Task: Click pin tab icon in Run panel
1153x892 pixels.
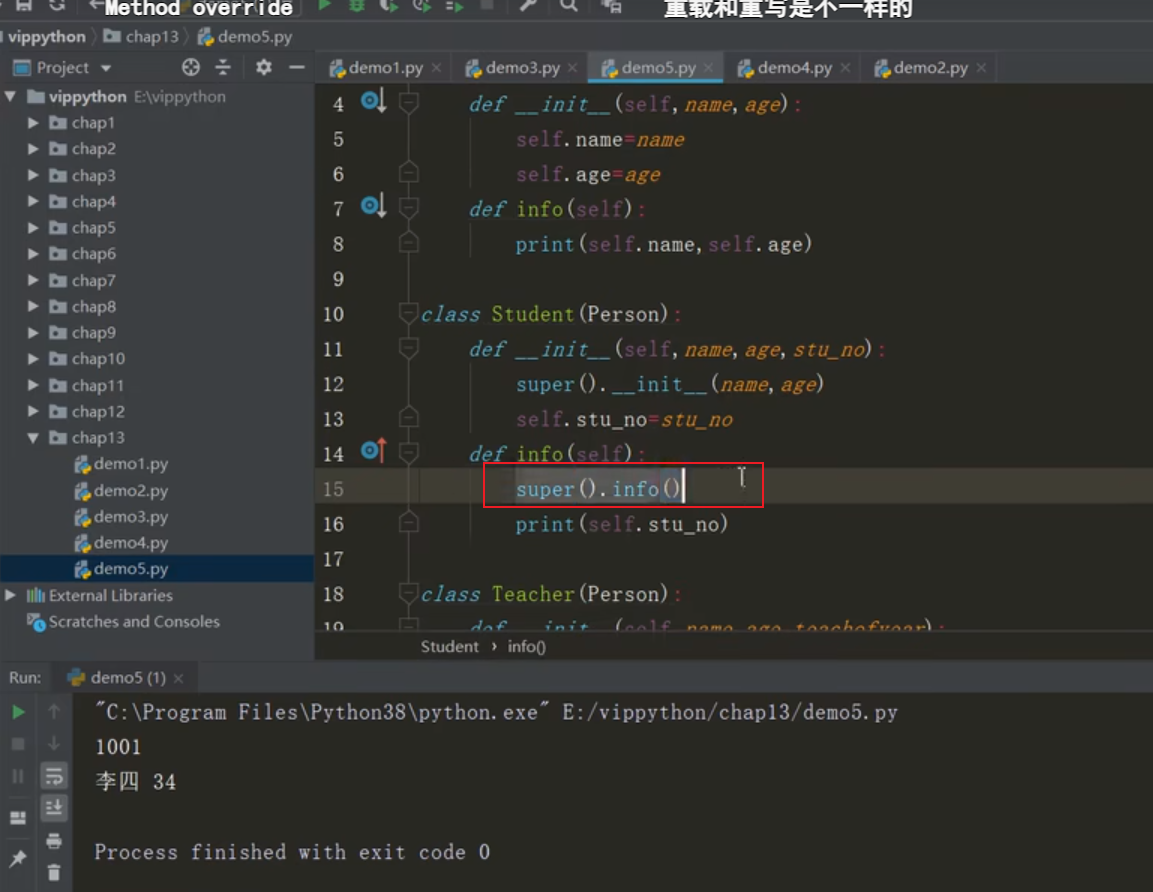Action: click(18, 857)
